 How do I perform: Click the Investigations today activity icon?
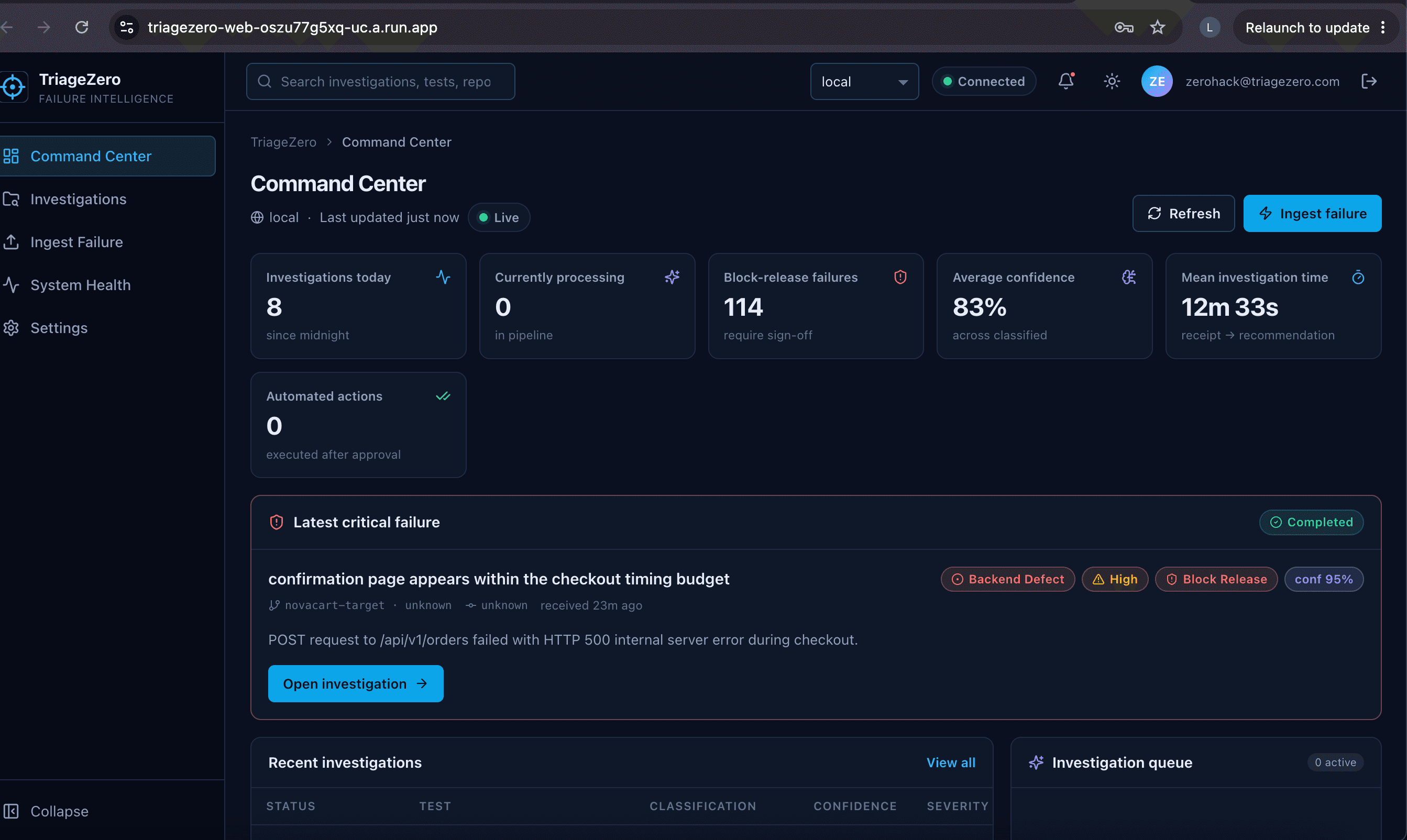pyautogui.click(x=443, y=277)
